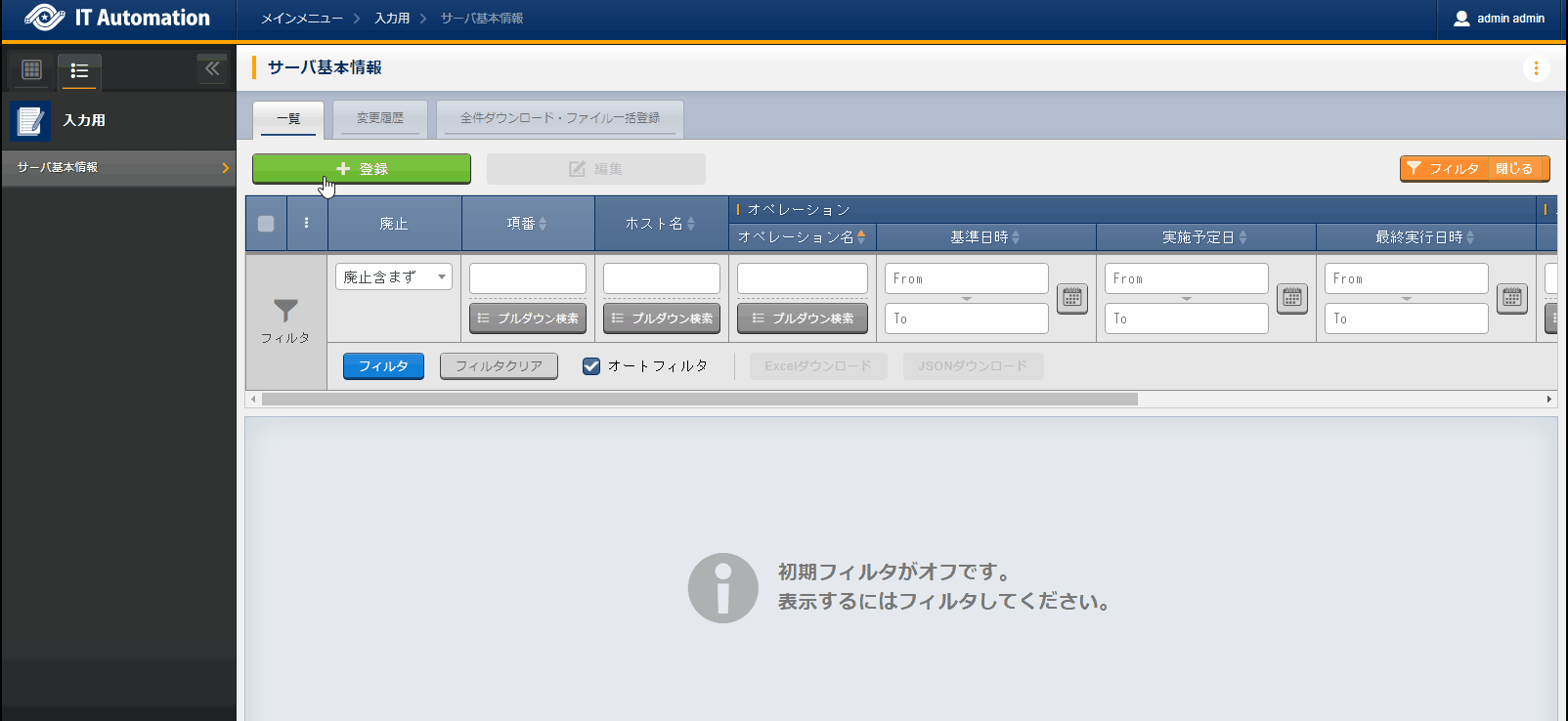Switch sidebar to grid view icon
The image size is (1568, 721).
31,69
